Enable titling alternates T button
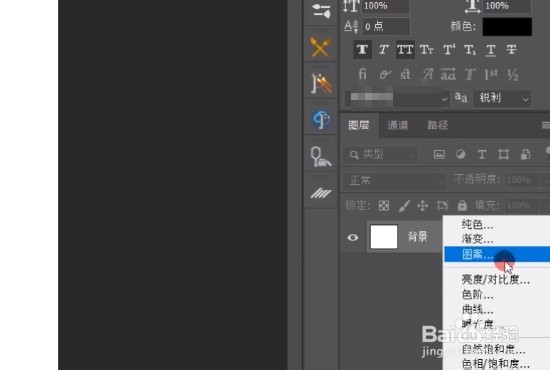This screenshot has height=370, width=550. [470, 74]
